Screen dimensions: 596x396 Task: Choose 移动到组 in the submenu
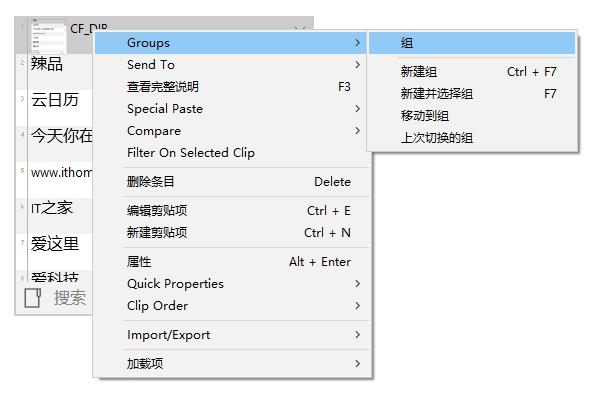[x=472, y=116]
